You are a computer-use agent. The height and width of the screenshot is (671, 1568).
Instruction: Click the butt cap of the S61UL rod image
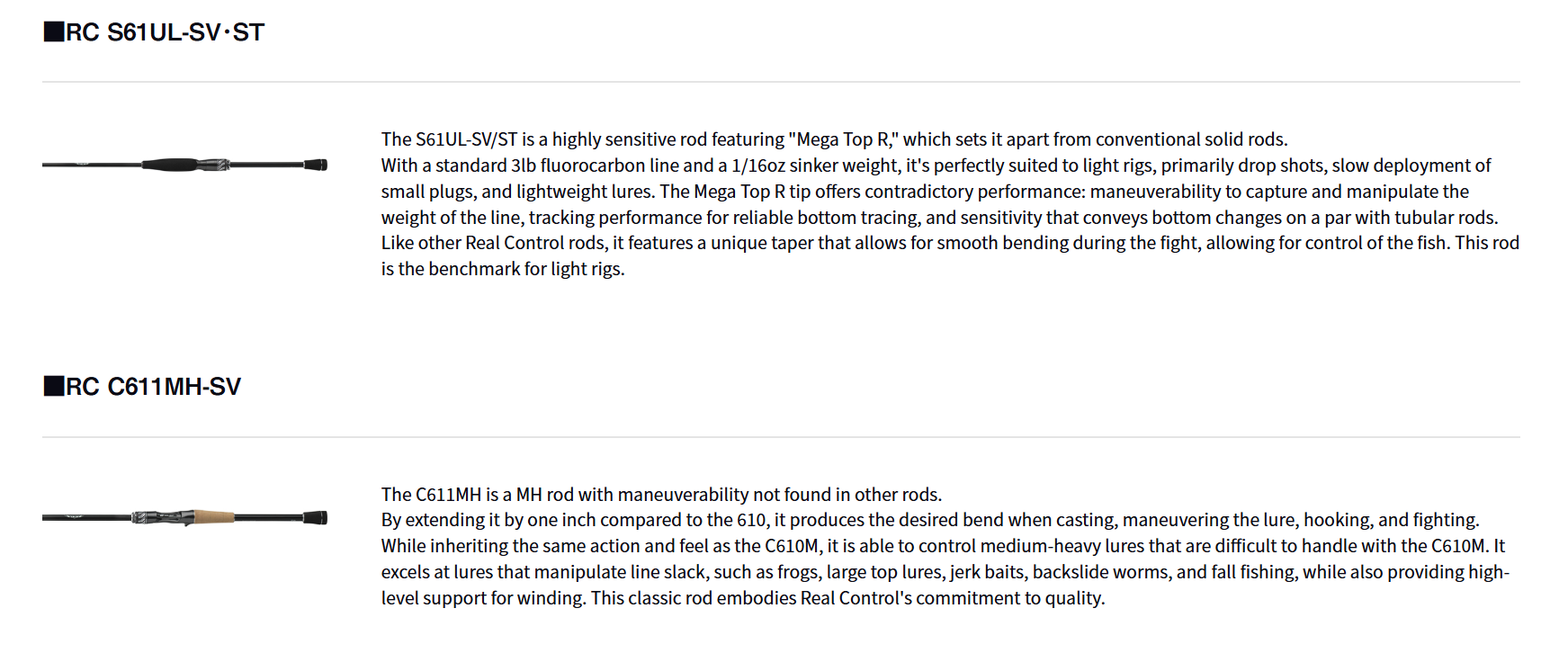tap(316, 165)
